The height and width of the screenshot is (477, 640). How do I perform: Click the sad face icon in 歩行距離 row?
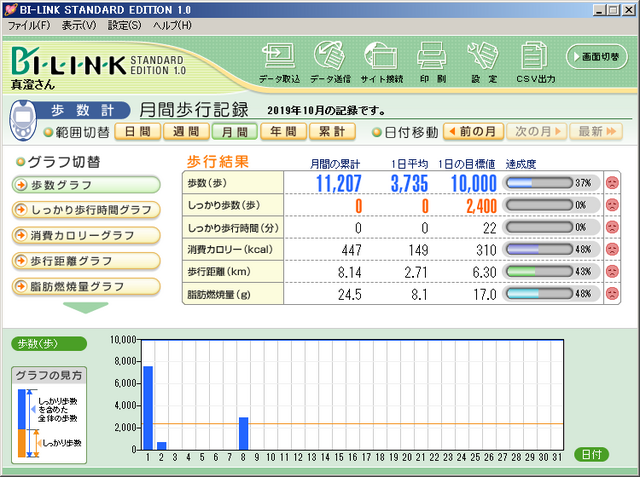click(612, 271)
